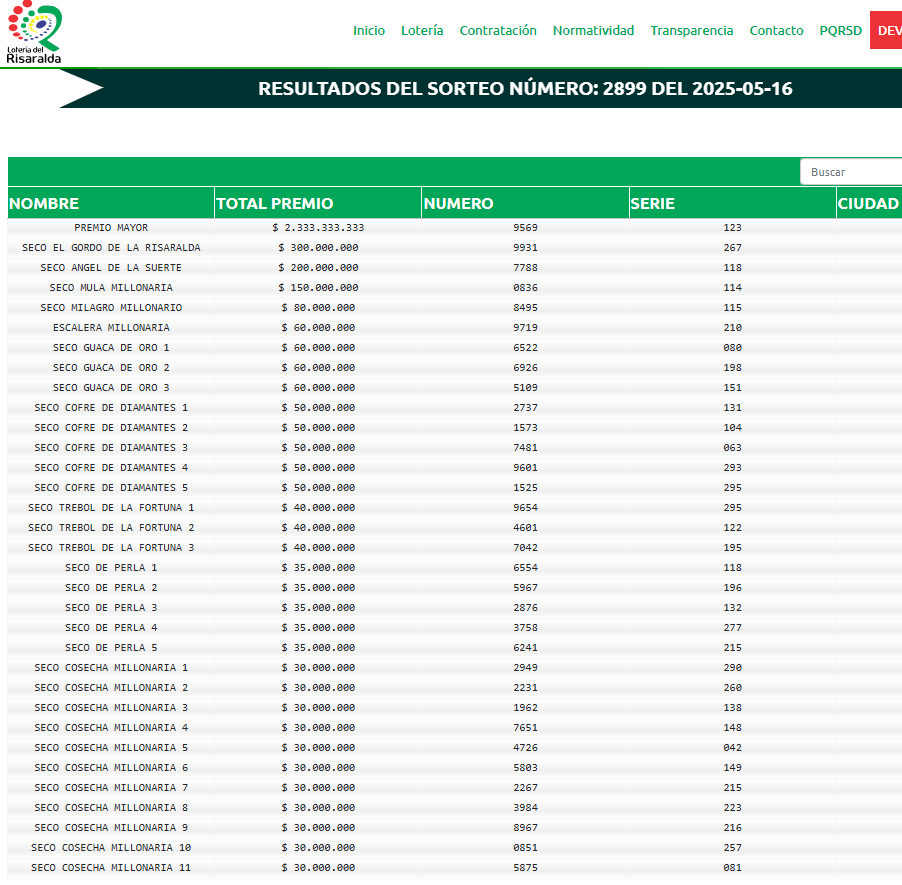Select the PREMIO MAYOR row name
The height and width of the screenshot is (885, 902).
[x=111, y=228]
